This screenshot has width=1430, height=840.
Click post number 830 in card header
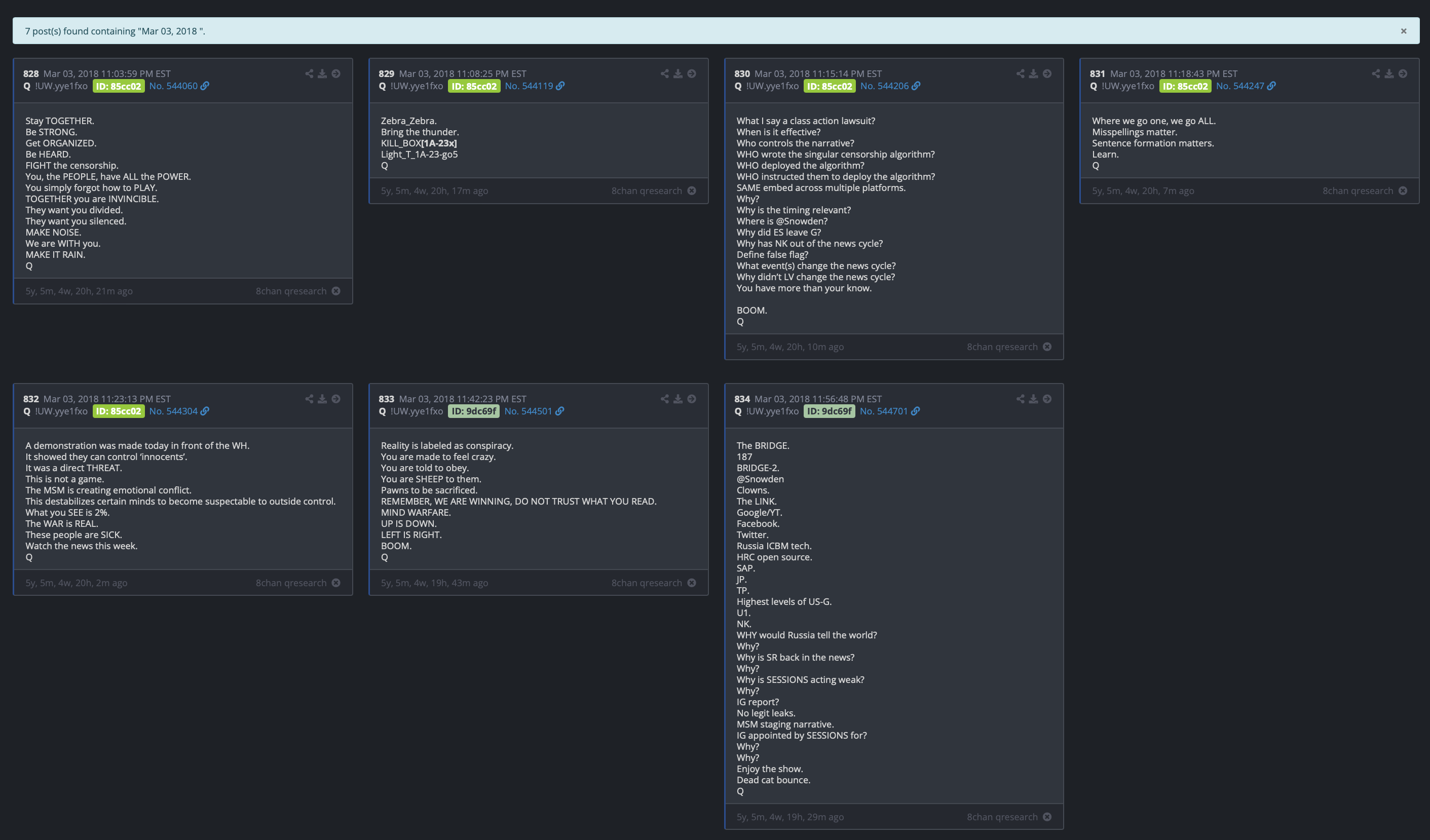[x=742, y=74]
